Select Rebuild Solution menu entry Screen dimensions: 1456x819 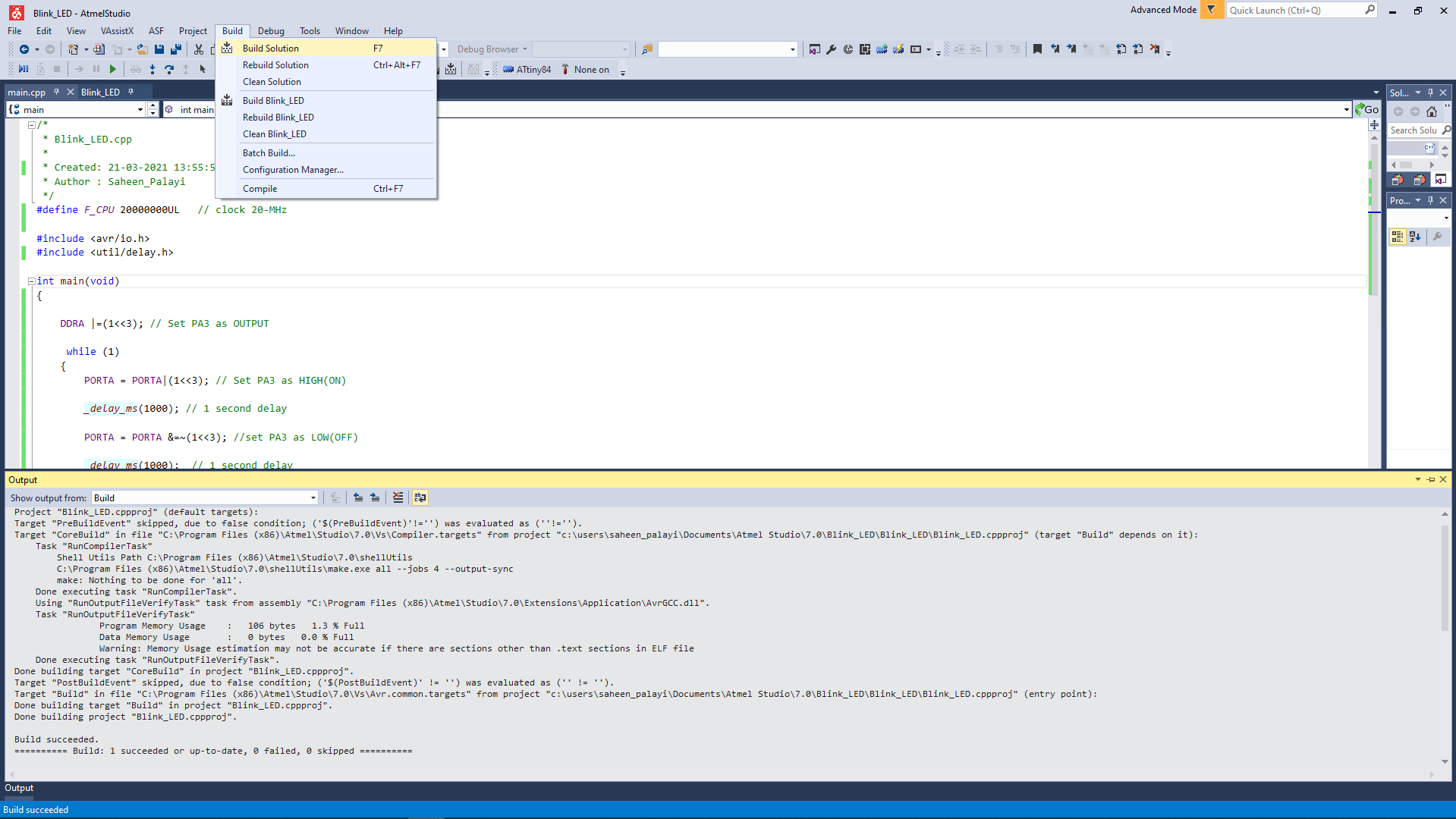tap(326, 65)
